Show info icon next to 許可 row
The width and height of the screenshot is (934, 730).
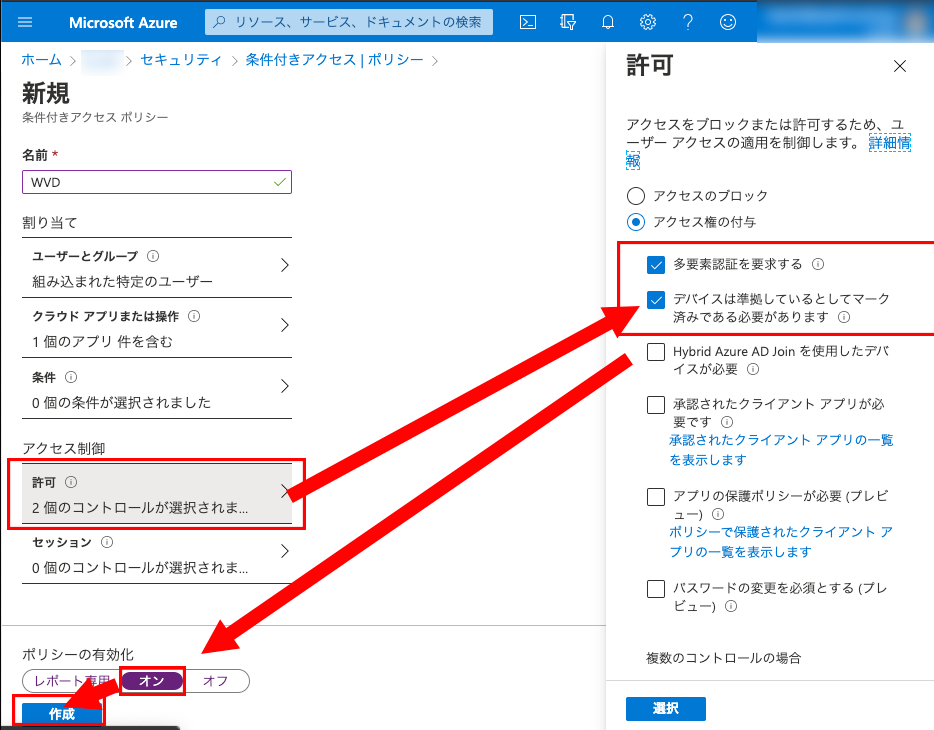coord(71,482)
